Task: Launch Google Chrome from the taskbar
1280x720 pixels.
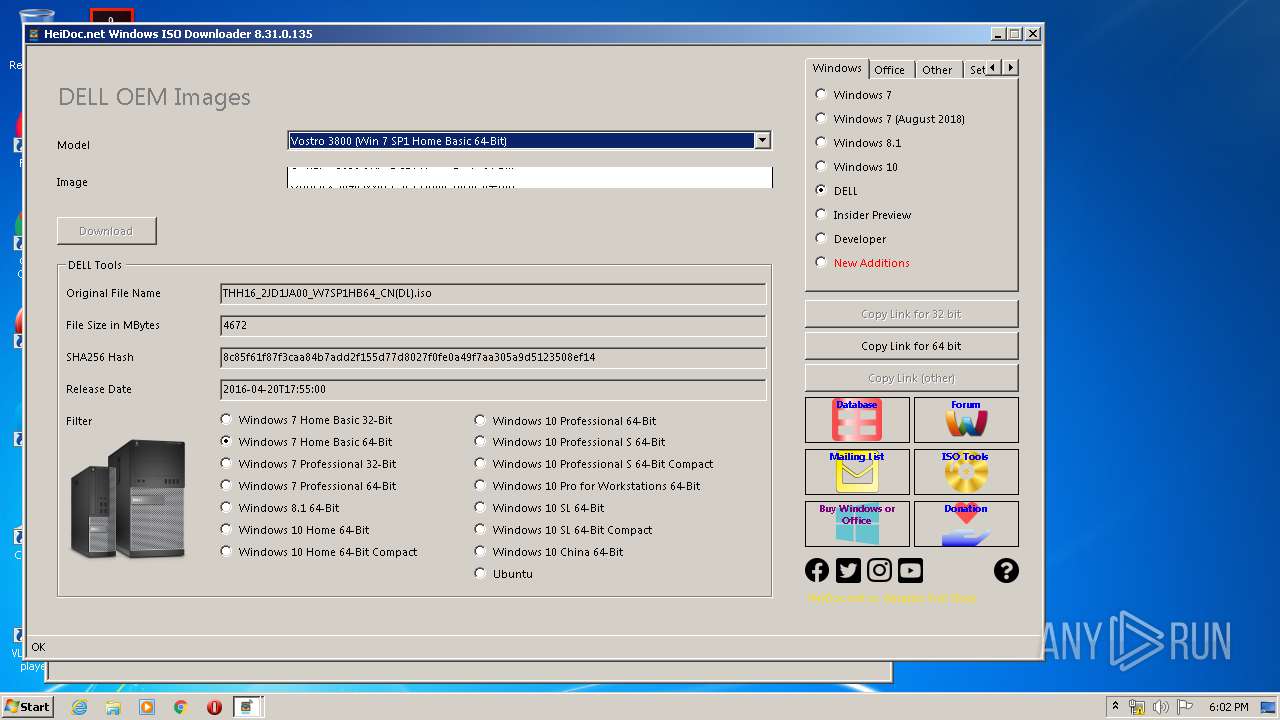Action: coord(181,707)
